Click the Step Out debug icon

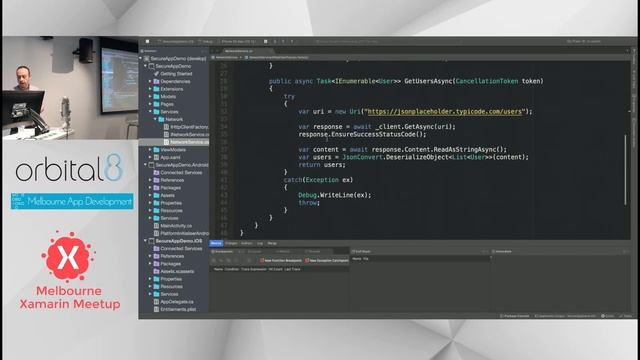[x=292, y=41]
